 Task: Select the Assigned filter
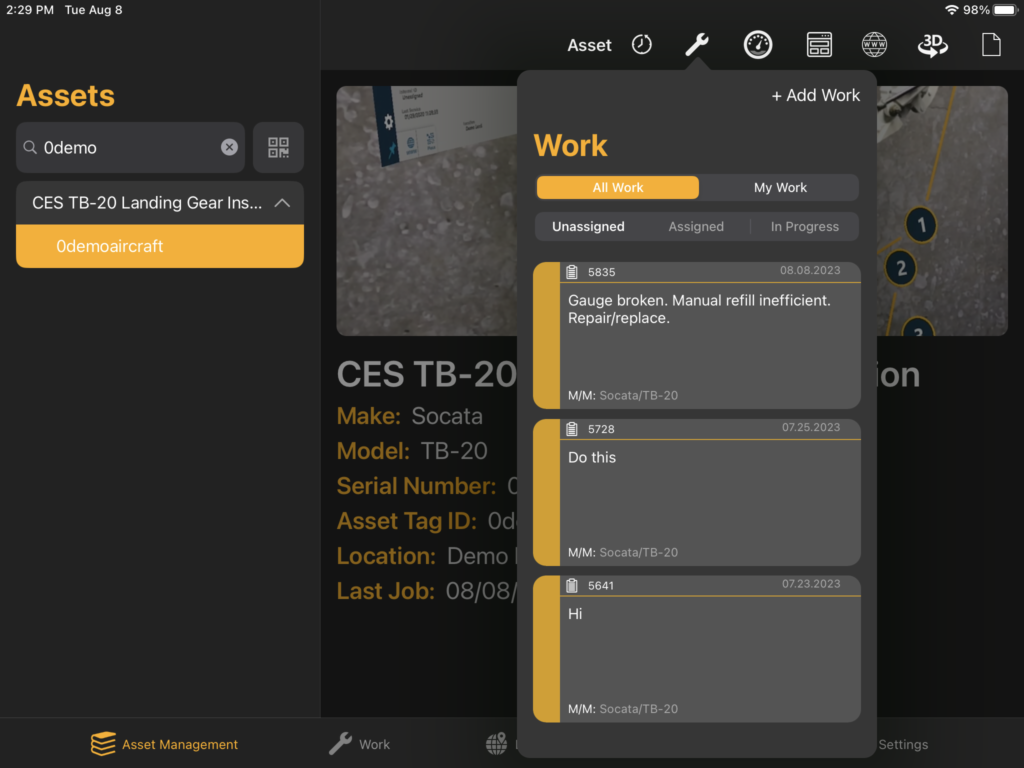[696, 226]
